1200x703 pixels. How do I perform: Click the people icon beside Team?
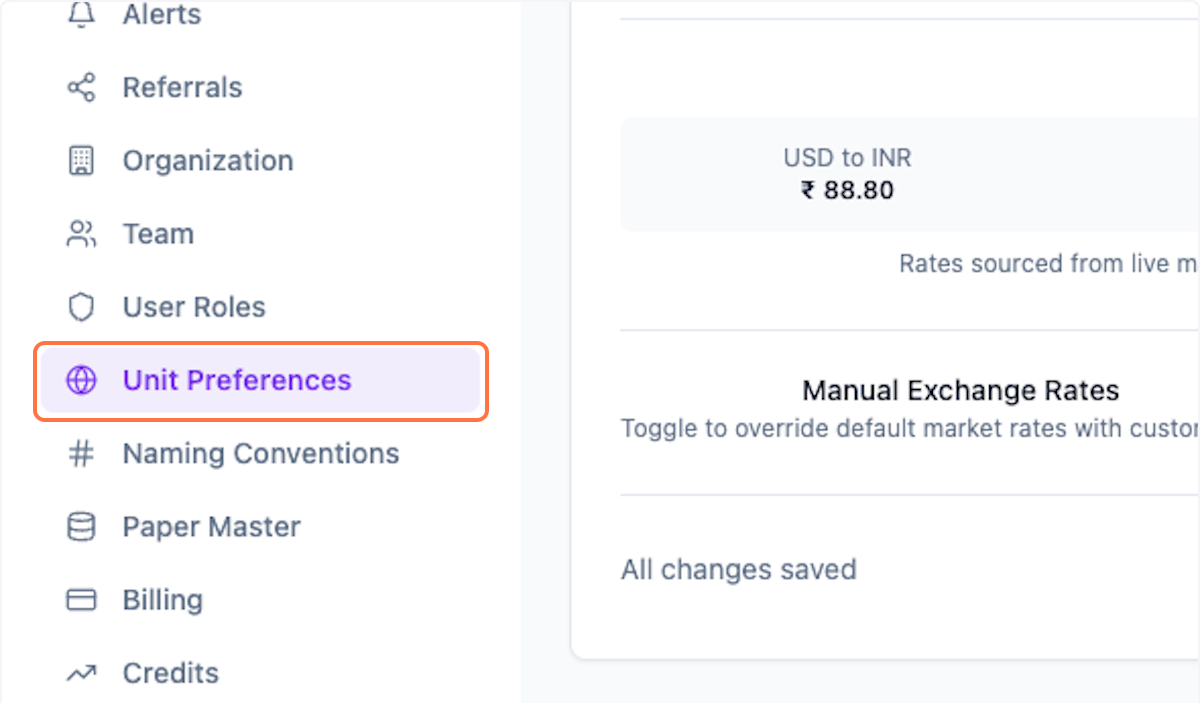point(81,234)
